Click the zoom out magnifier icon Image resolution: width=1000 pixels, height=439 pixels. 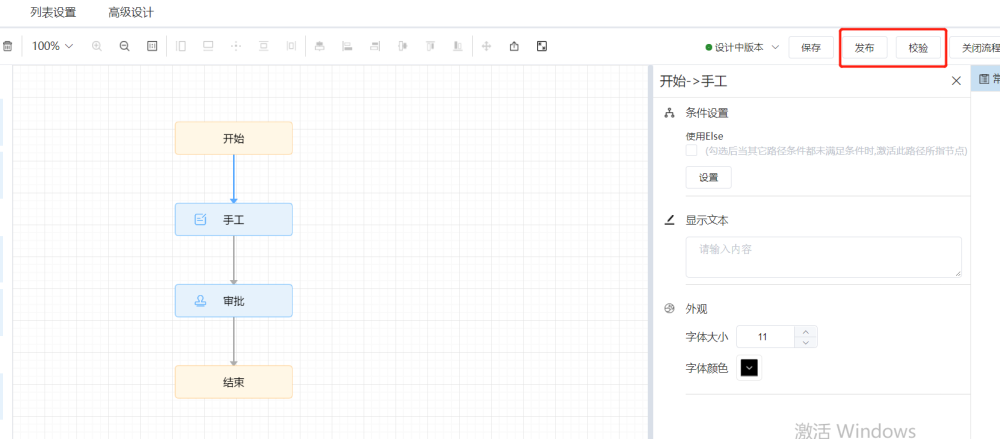[x=124, y=46]
